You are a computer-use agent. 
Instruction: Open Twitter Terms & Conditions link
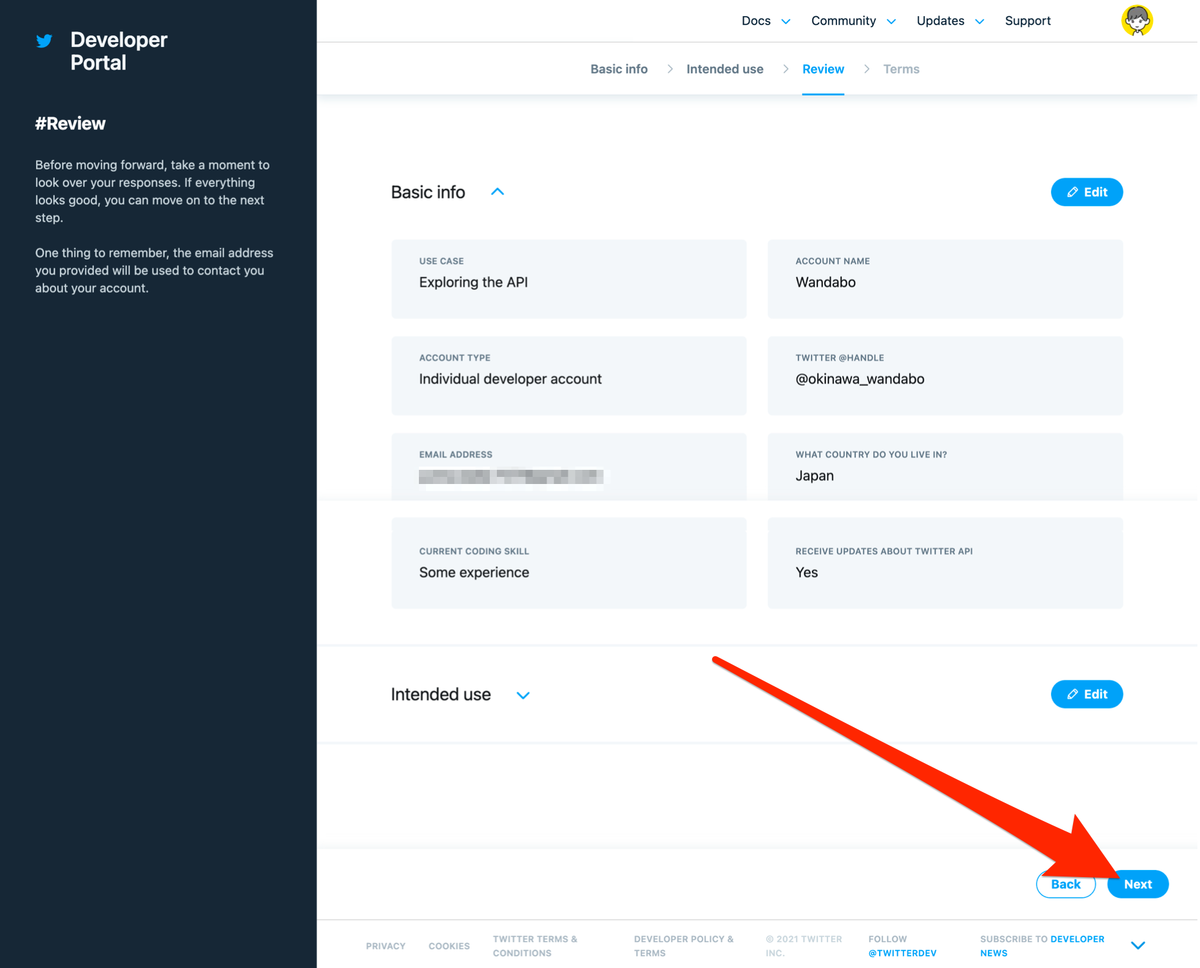[x=535, y=946]
